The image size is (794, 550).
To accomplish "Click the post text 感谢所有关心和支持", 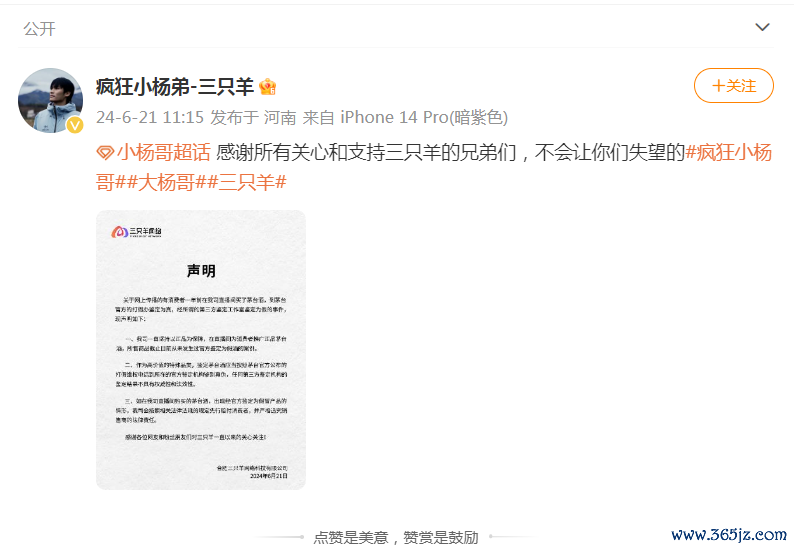I will (x=272, y=152).
